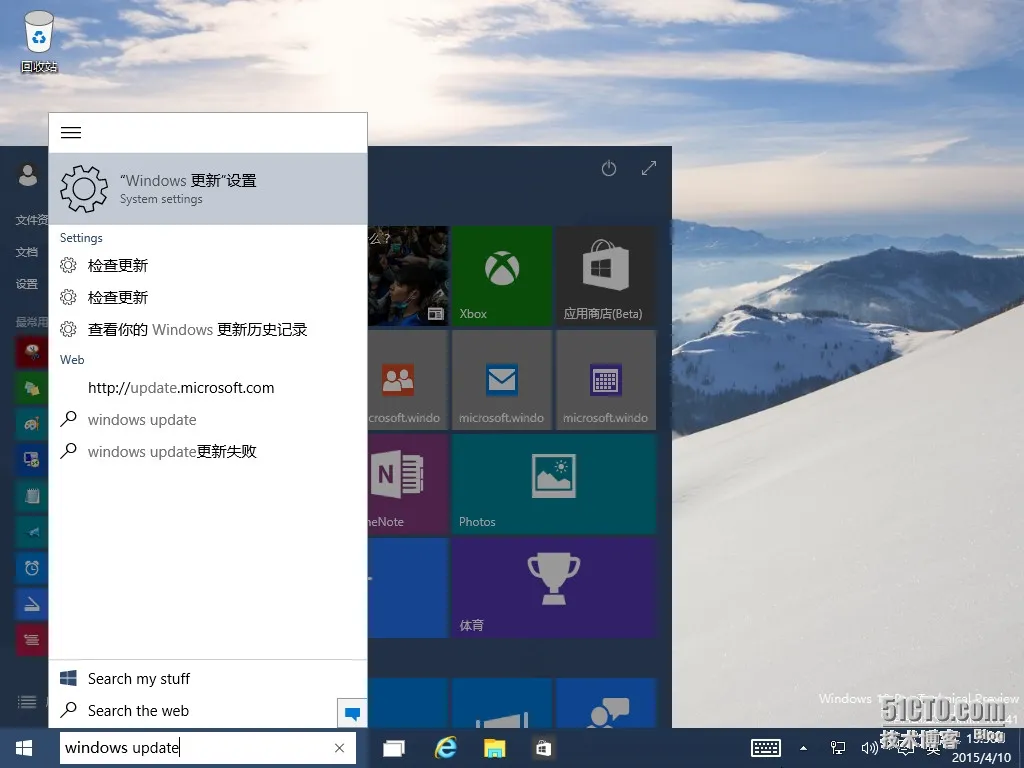This screenshot has width=1024, height=768.
Task: Click the Power button in Start menu
Action: (x=609, y=168)
